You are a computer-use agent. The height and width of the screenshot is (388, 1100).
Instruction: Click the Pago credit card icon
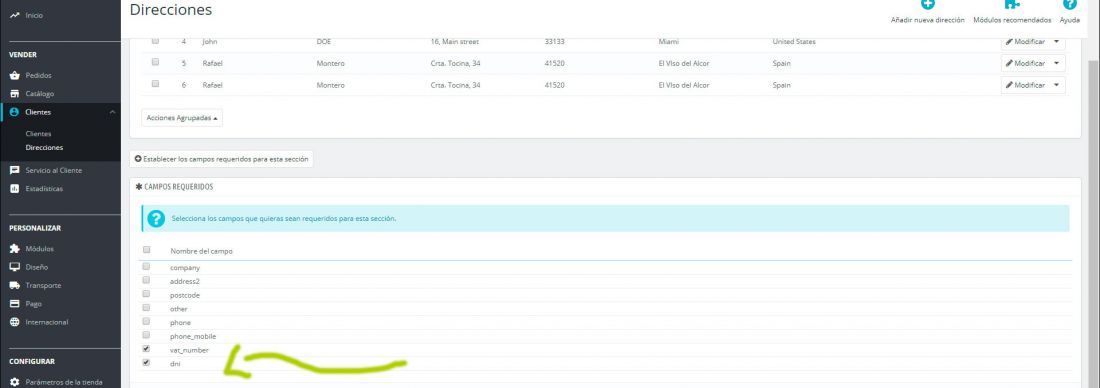click(x=15, y=304)
